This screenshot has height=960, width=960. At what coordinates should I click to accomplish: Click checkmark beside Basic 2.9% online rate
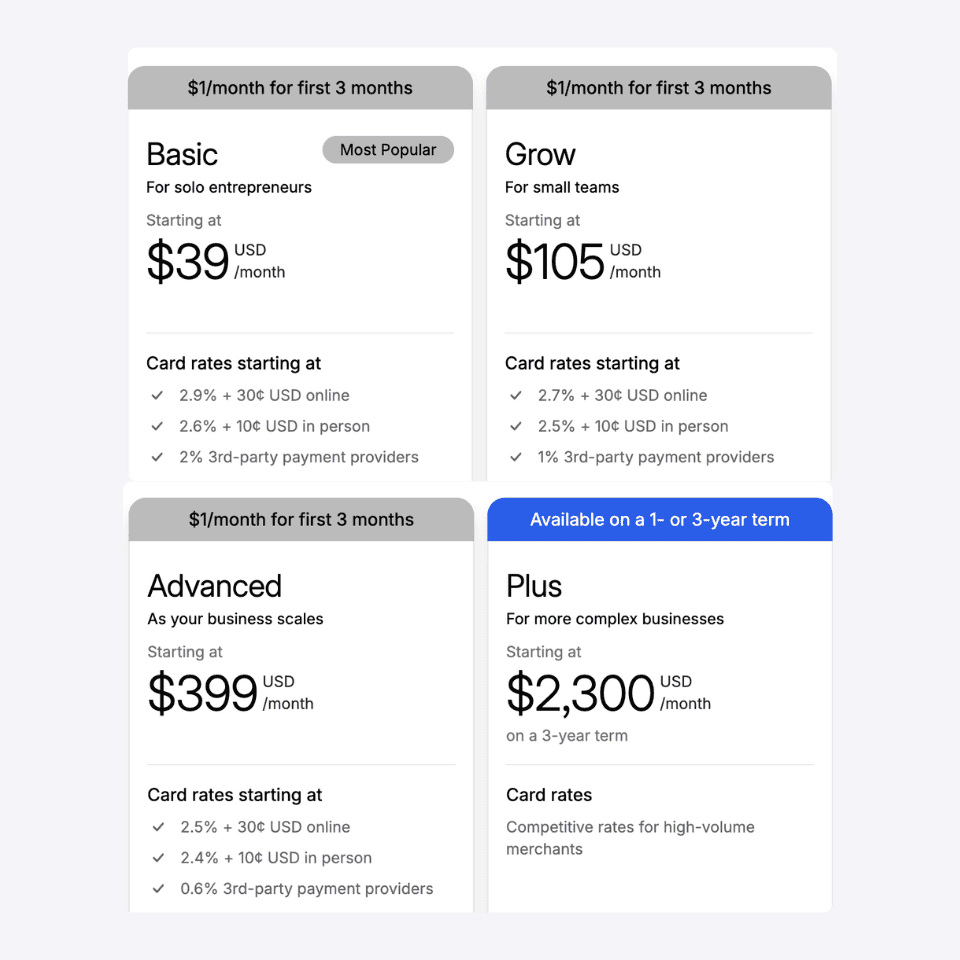[x=157, y=395]
